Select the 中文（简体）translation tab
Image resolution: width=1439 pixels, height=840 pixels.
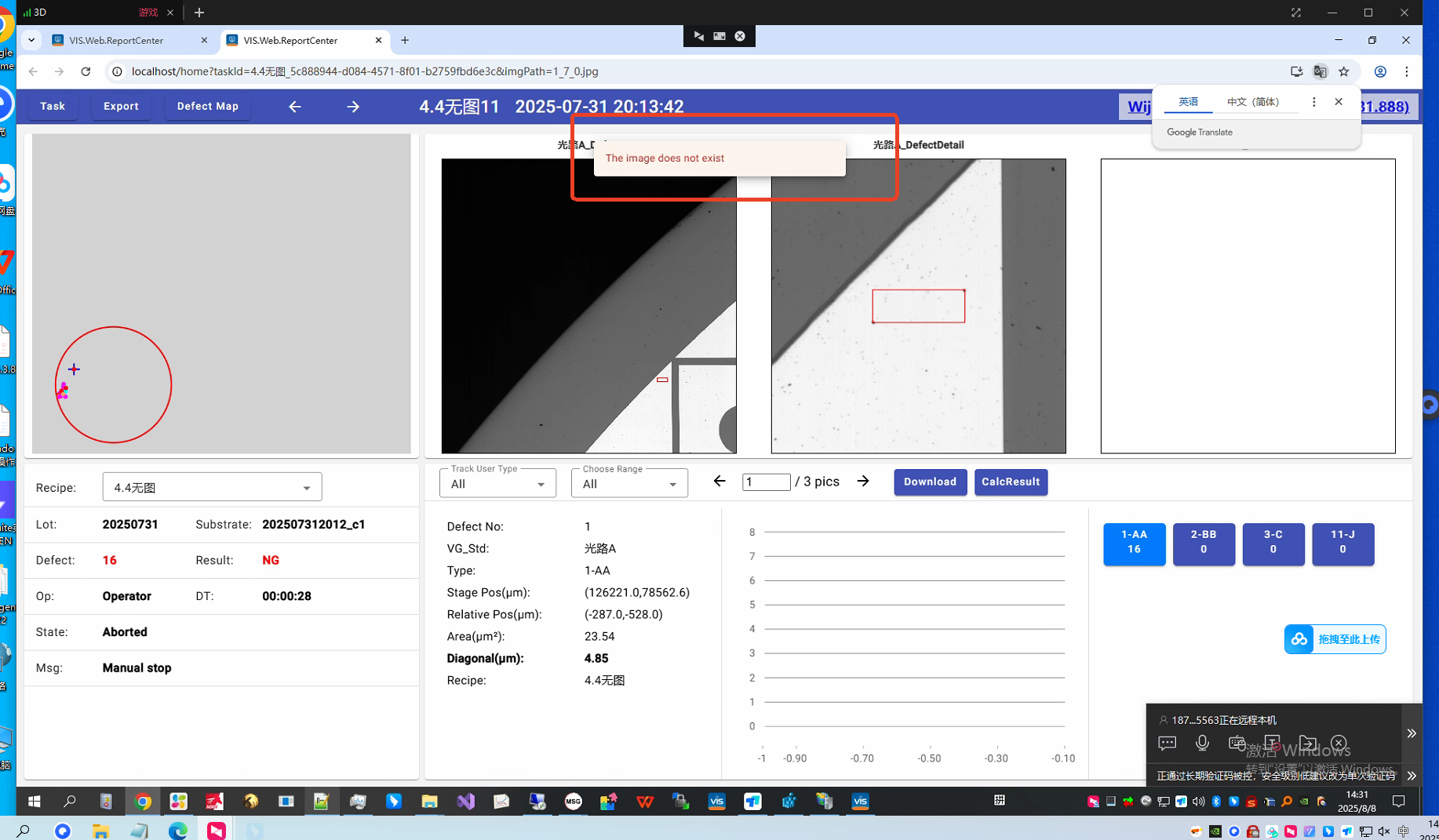point(1252,102)
